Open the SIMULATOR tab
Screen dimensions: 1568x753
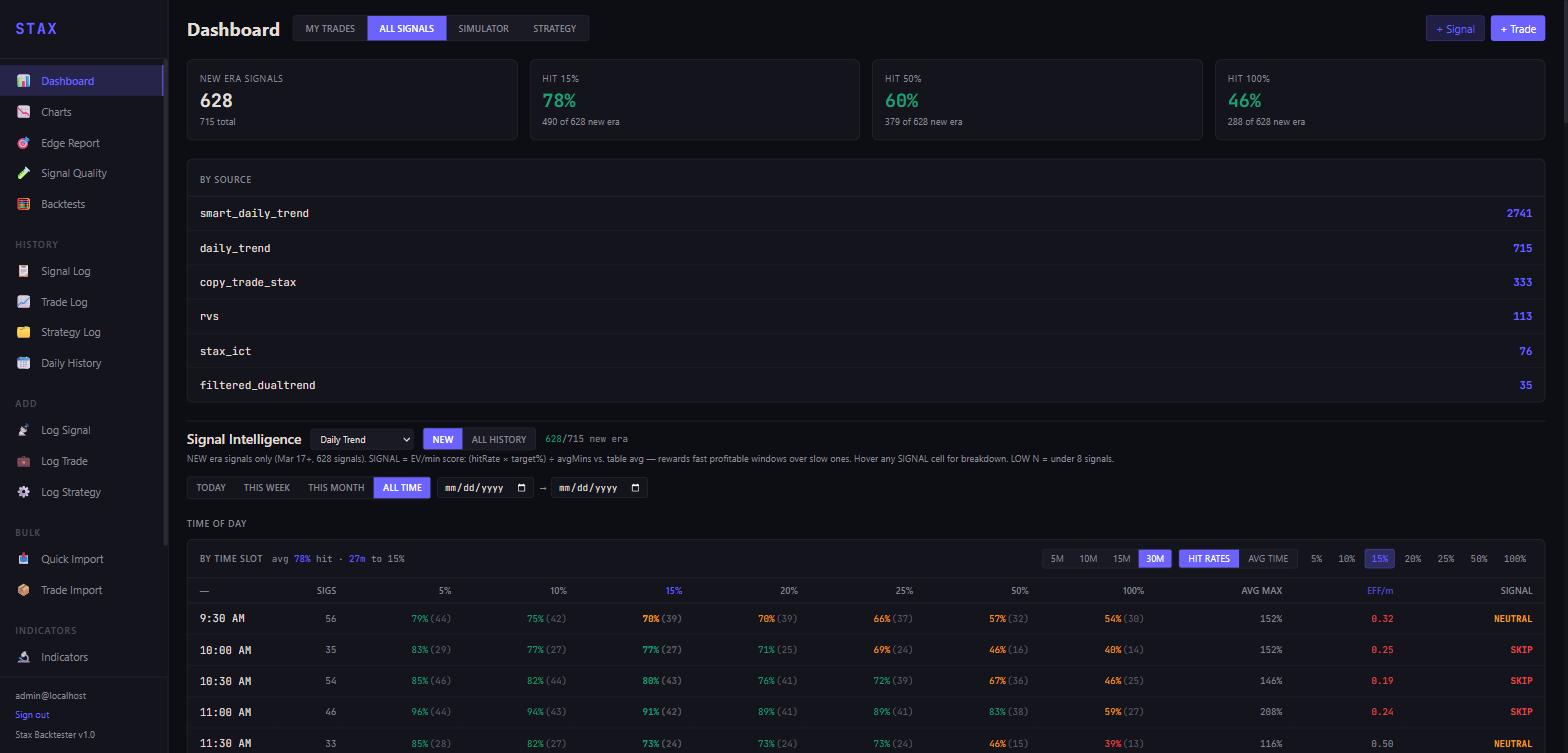[483, 28]
